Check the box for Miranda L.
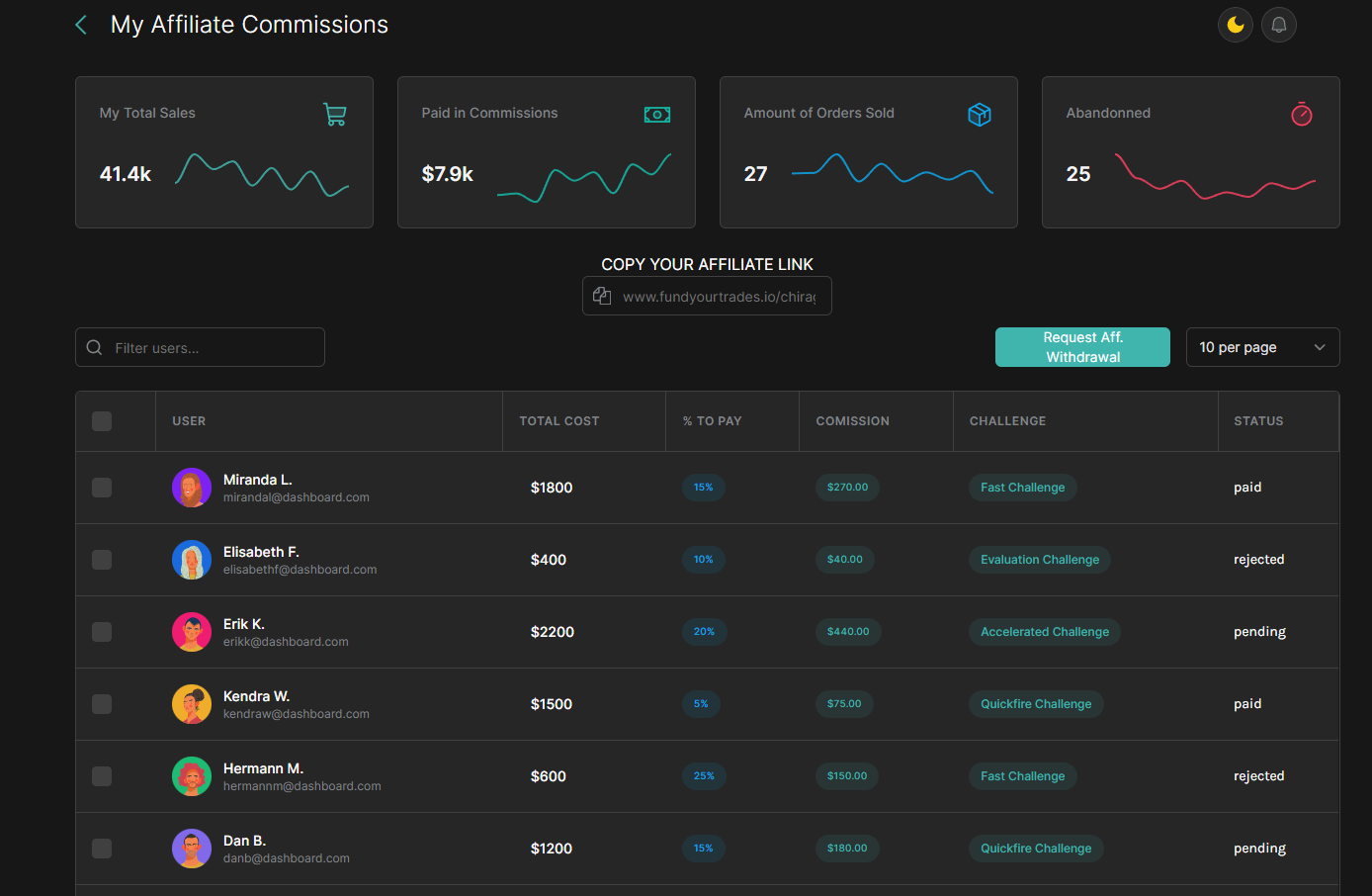Viewport: 1372px width, 896px height. pyautogui.click(x=102, y=488)
